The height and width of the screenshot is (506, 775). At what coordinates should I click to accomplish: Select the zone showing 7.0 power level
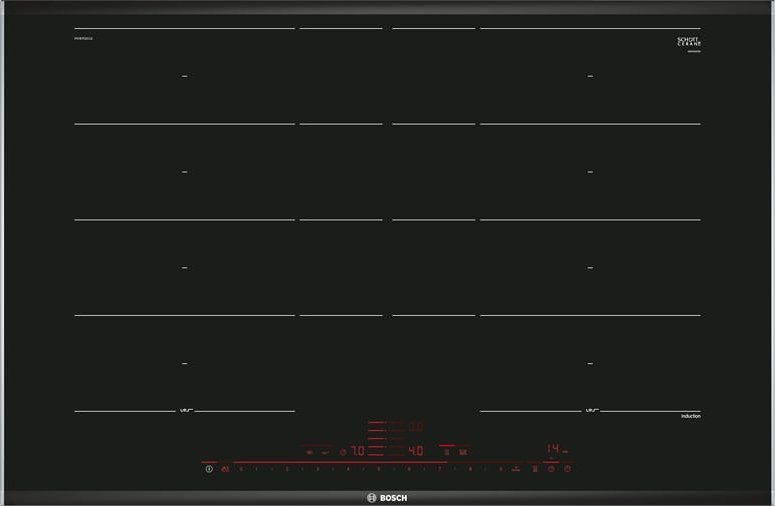click(358, 451)
